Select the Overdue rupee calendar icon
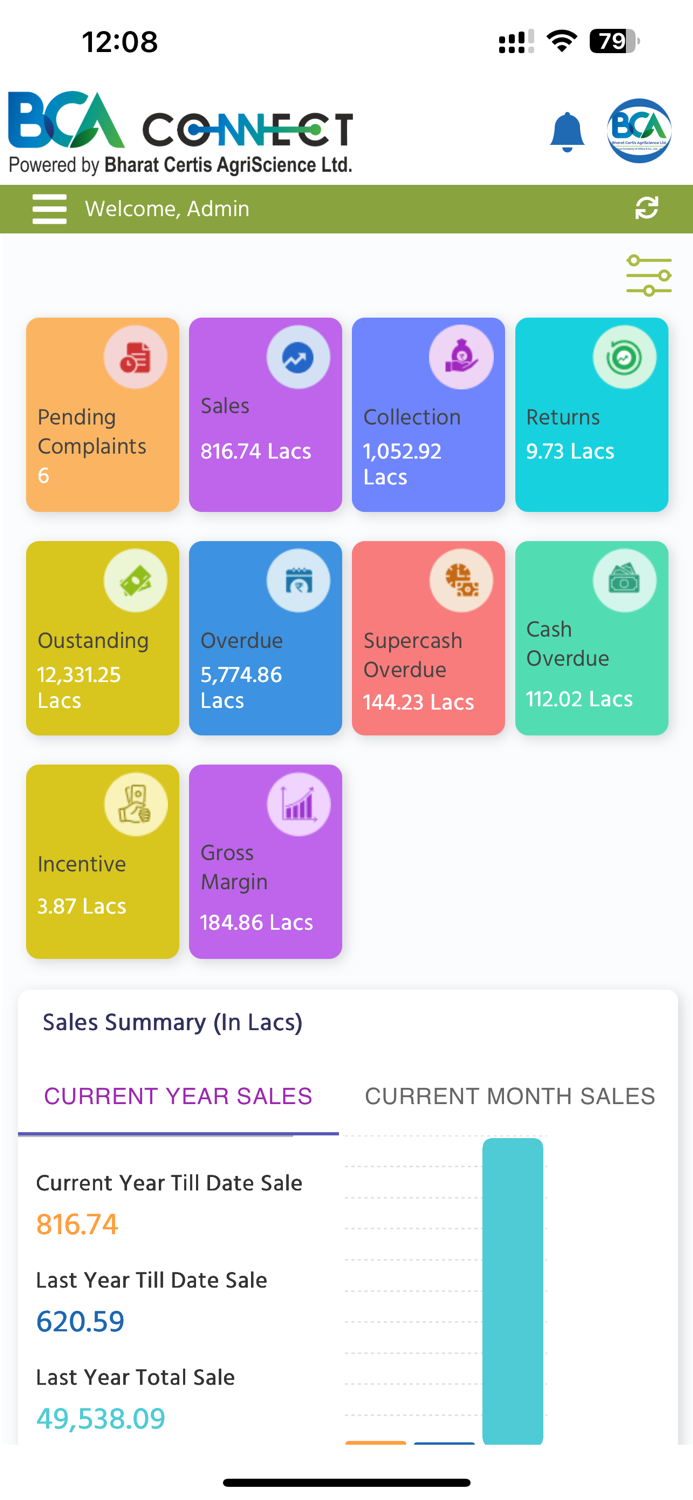This screenshot has height=1500, width=693. (297, 580)
